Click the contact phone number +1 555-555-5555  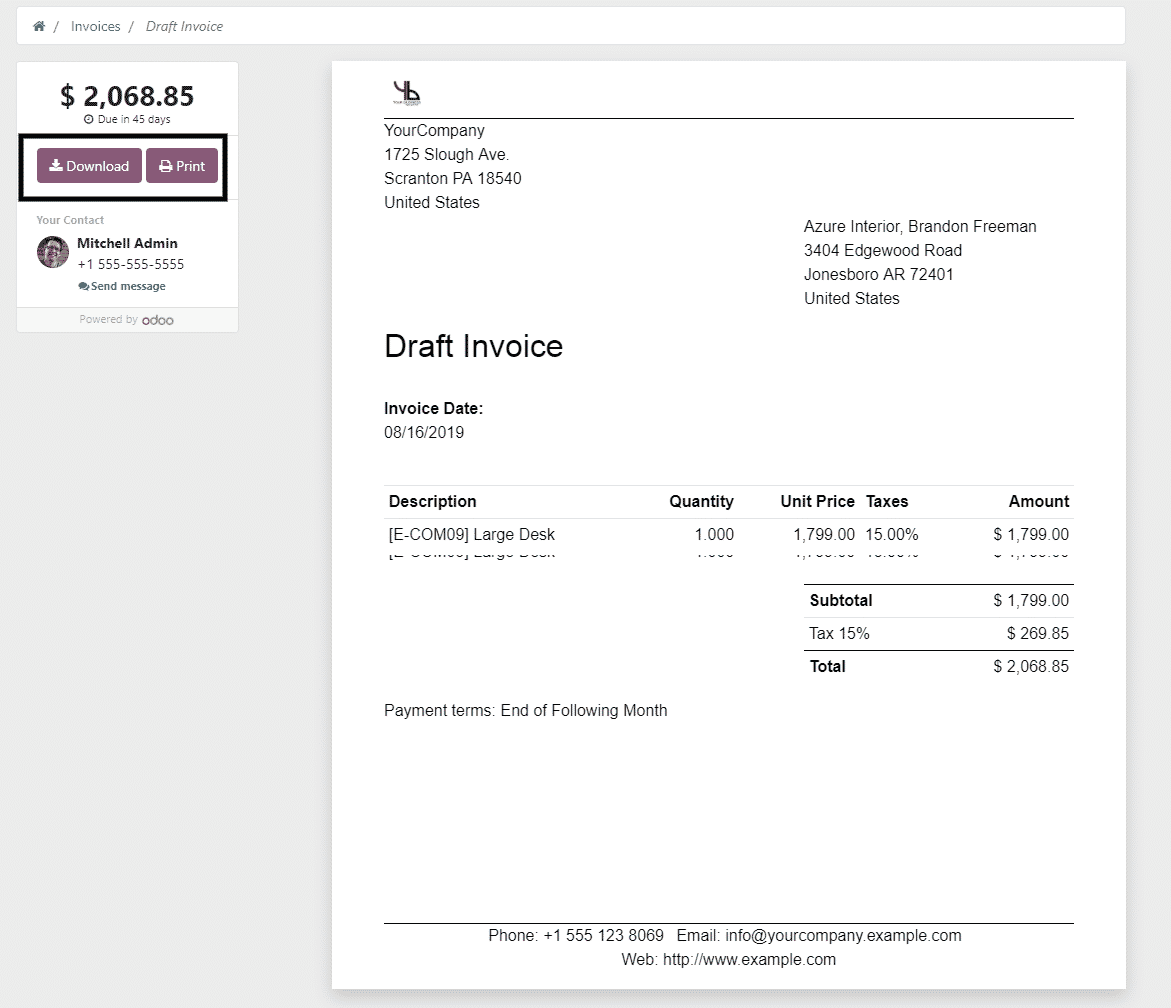tap(131, 265)
